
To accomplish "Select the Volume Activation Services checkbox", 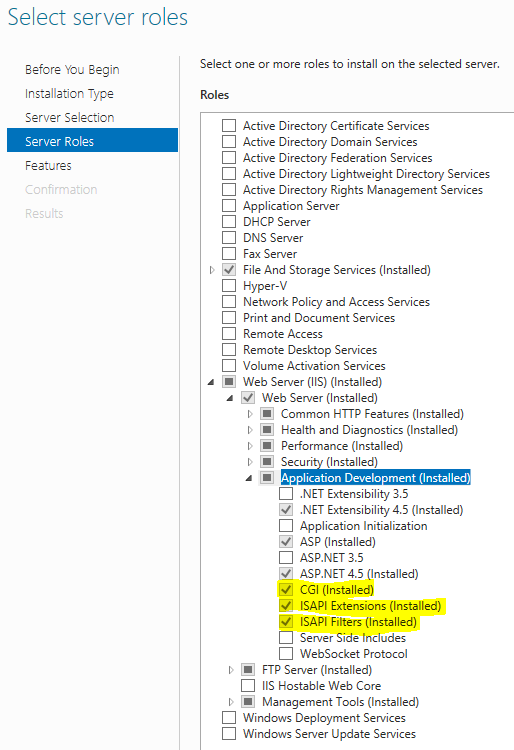I will pos(229,366).
